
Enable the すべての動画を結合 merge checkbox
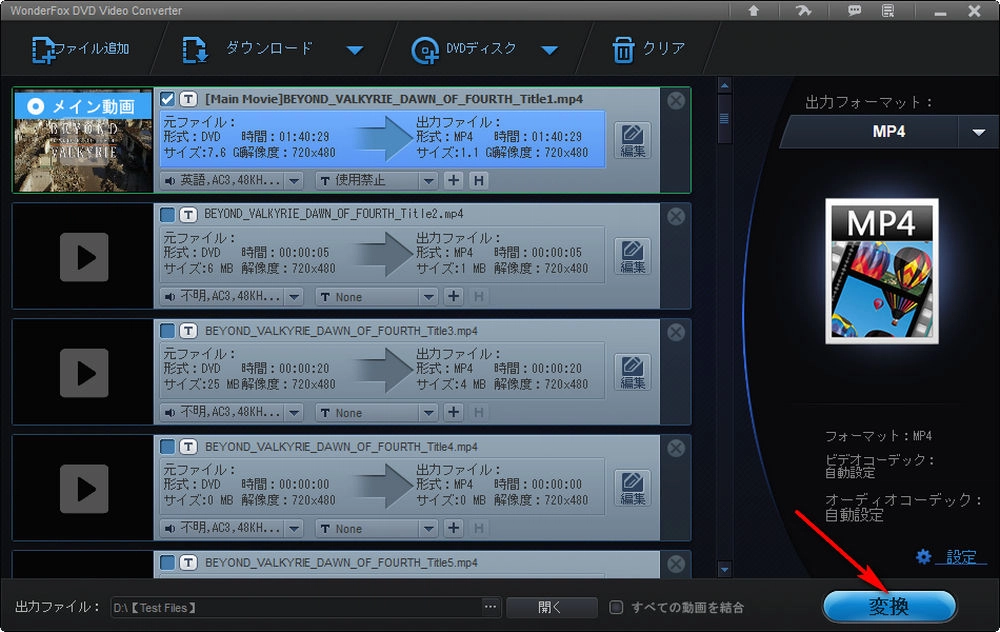617,607
